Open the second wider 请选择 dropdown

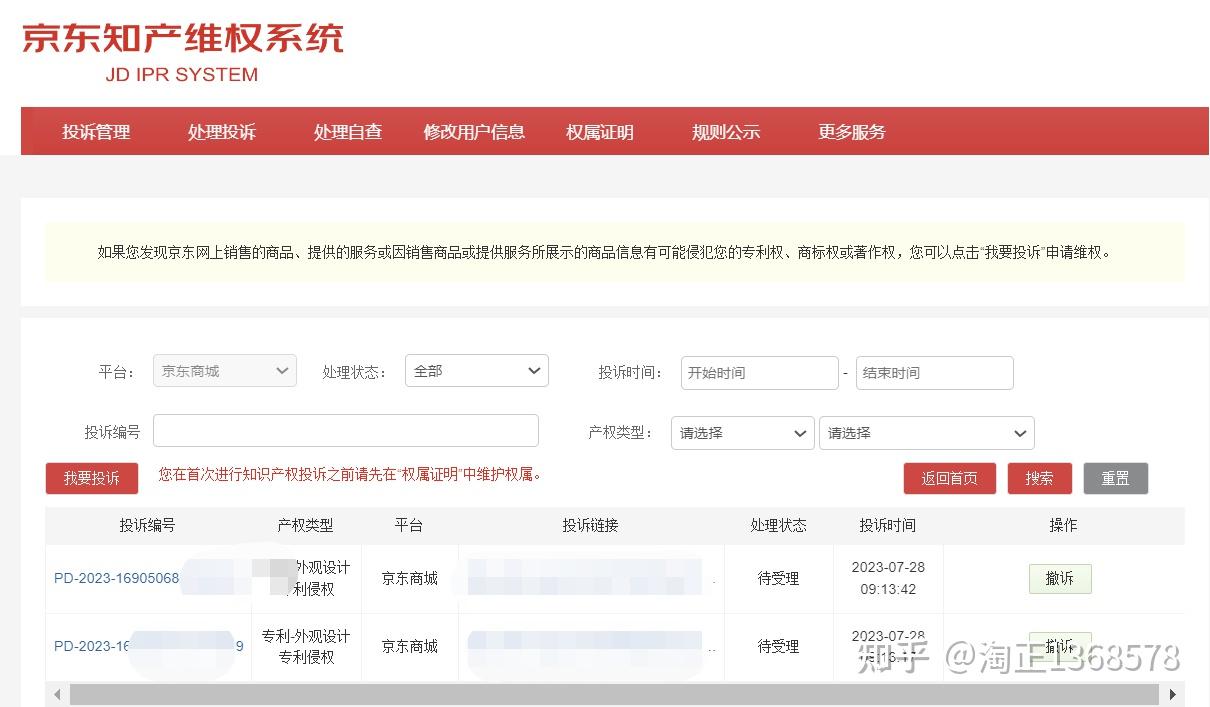click(x=927, y=433)
